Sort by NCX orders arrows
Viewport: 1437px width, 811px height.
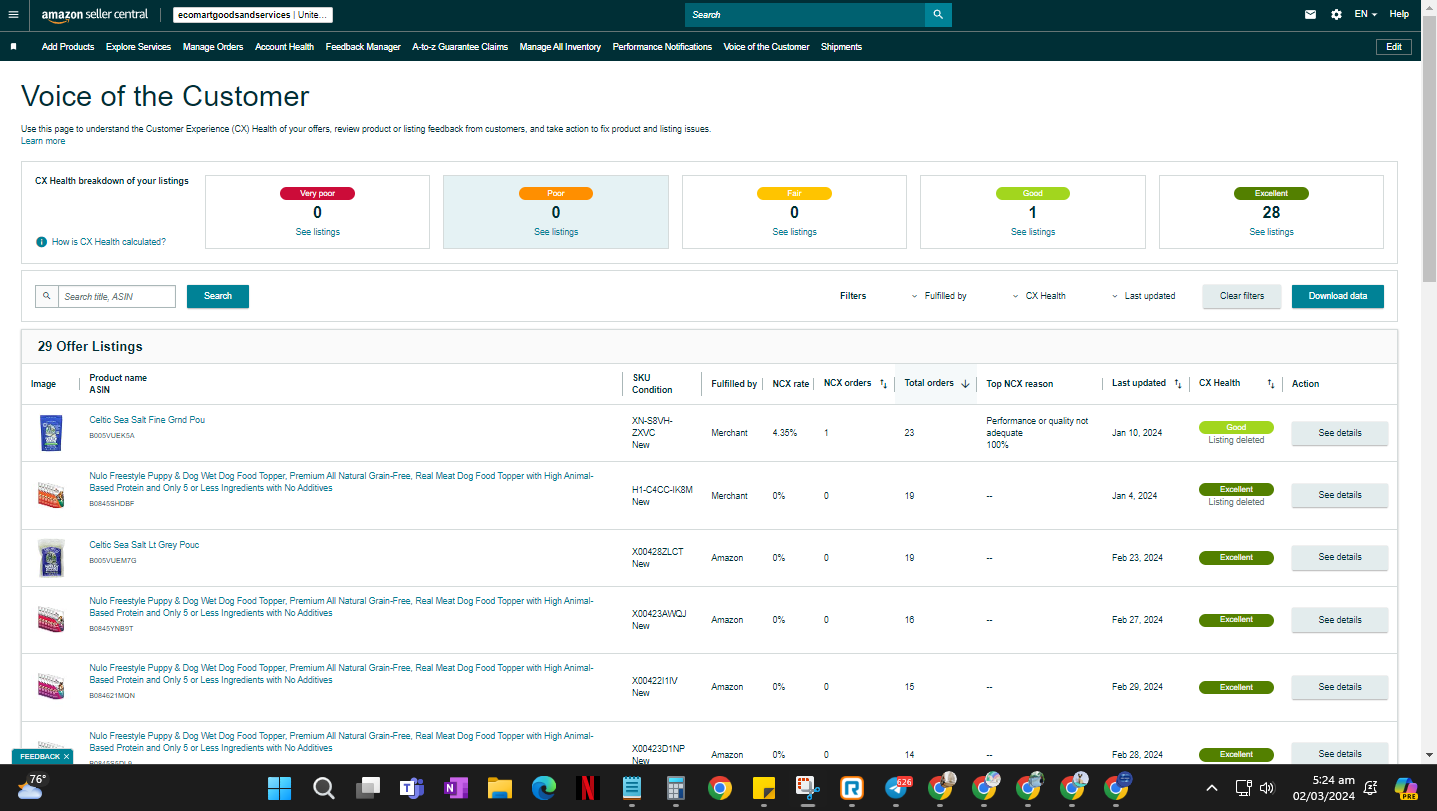pyautogui.click(x=883, y=384)
